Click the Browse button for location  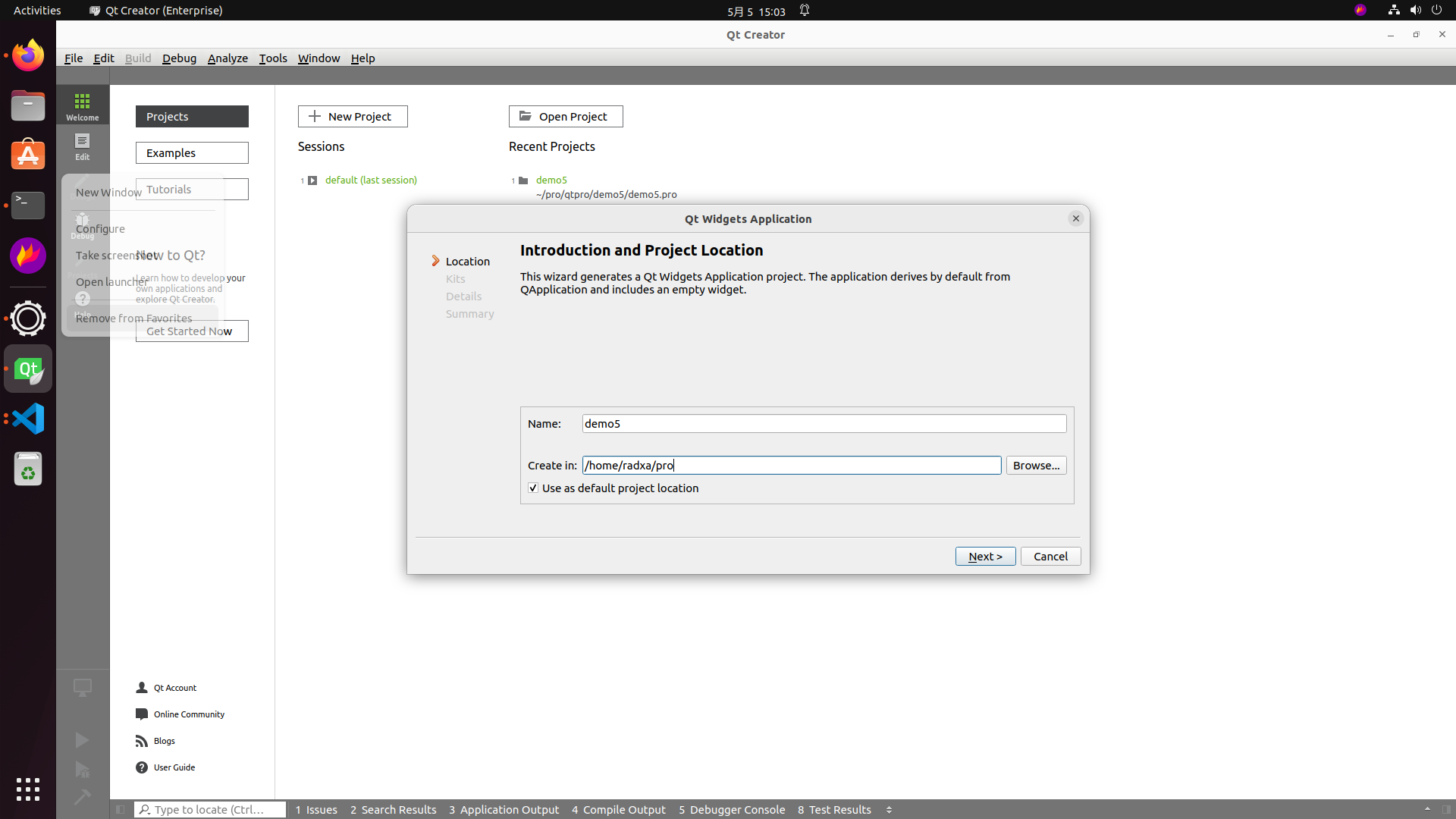coord(1036,466)
